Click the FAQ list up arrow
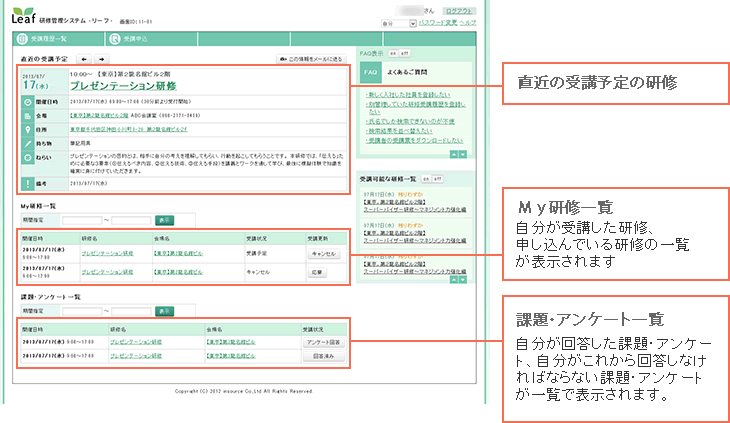Viewport: 730px width, 423px height. click(453, 154)
